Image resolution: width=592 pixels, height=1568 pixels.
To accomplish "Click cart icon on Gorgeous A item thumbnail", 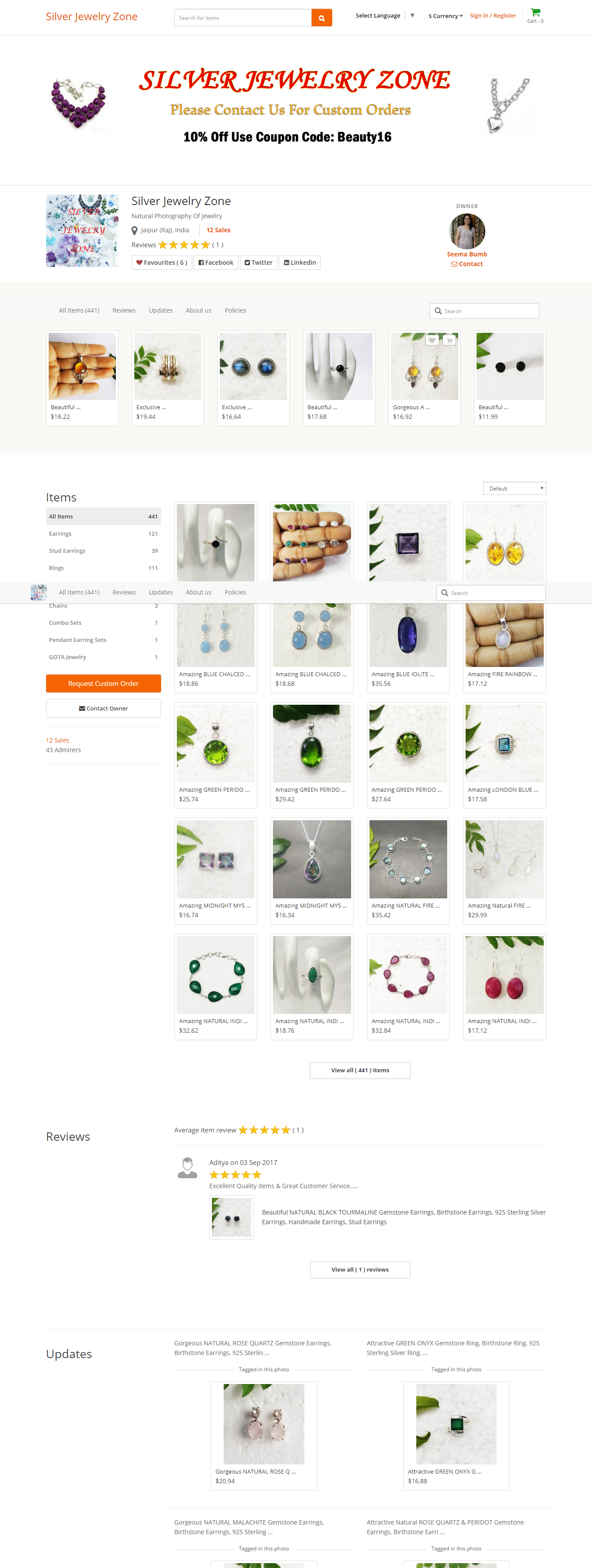I will tap(449, 340).
